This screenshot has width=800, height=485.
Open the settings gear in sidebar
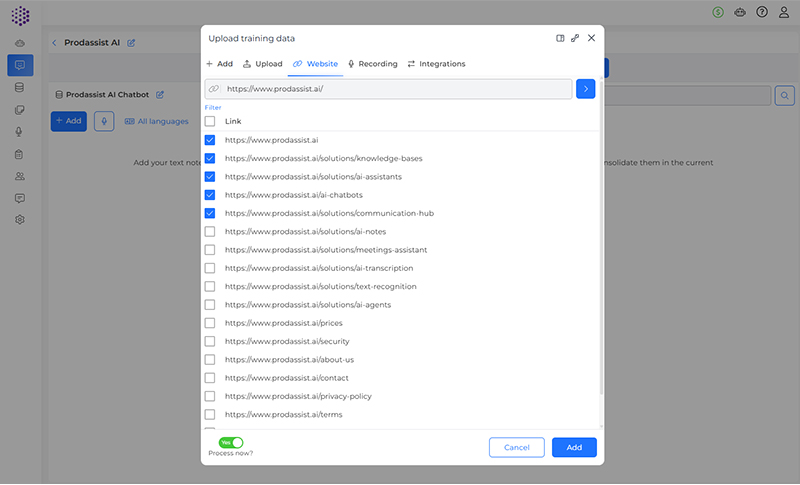[x=19, y=220]
